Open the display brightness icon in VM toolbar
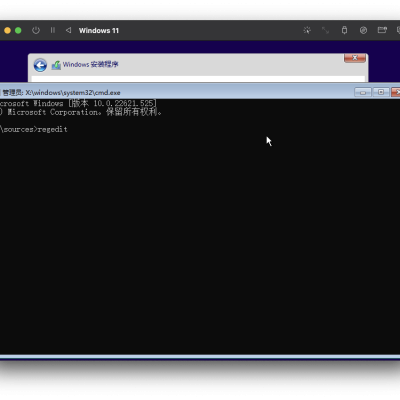Viewport: 400px width, 400px height. click(x=307, y=30)
